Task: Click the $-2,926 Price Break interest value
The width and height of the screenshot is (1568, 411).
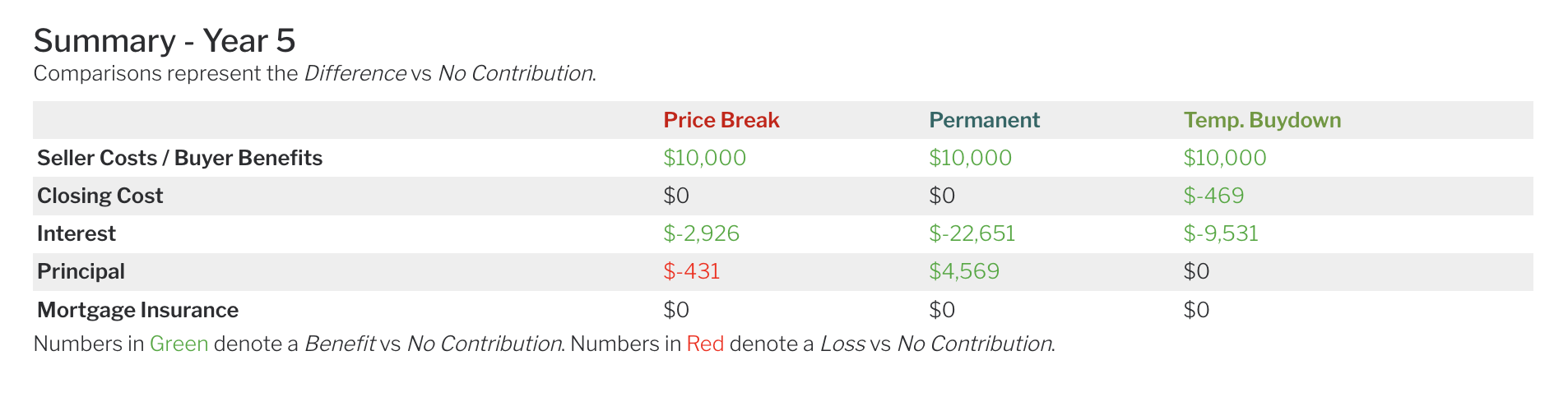Action: [x=701, y=233]
